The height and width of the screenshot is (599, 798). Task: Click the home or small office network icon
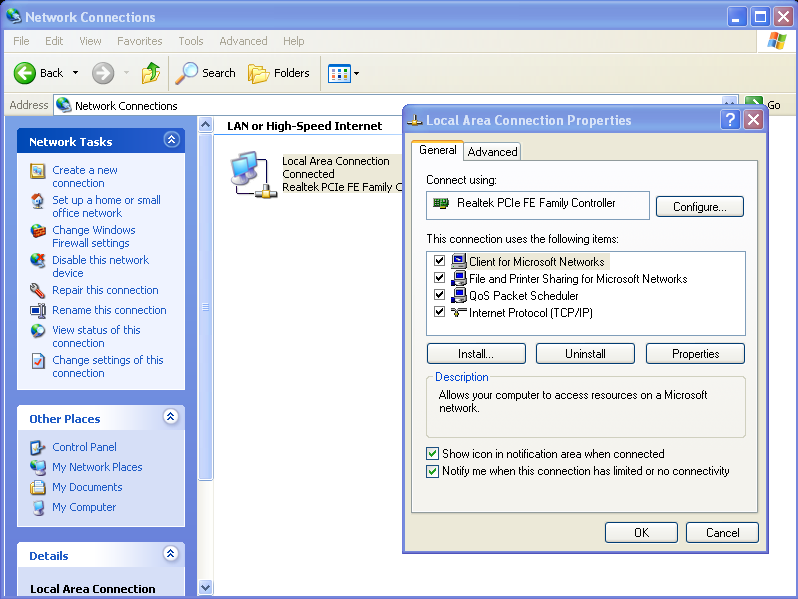point(38,201)
